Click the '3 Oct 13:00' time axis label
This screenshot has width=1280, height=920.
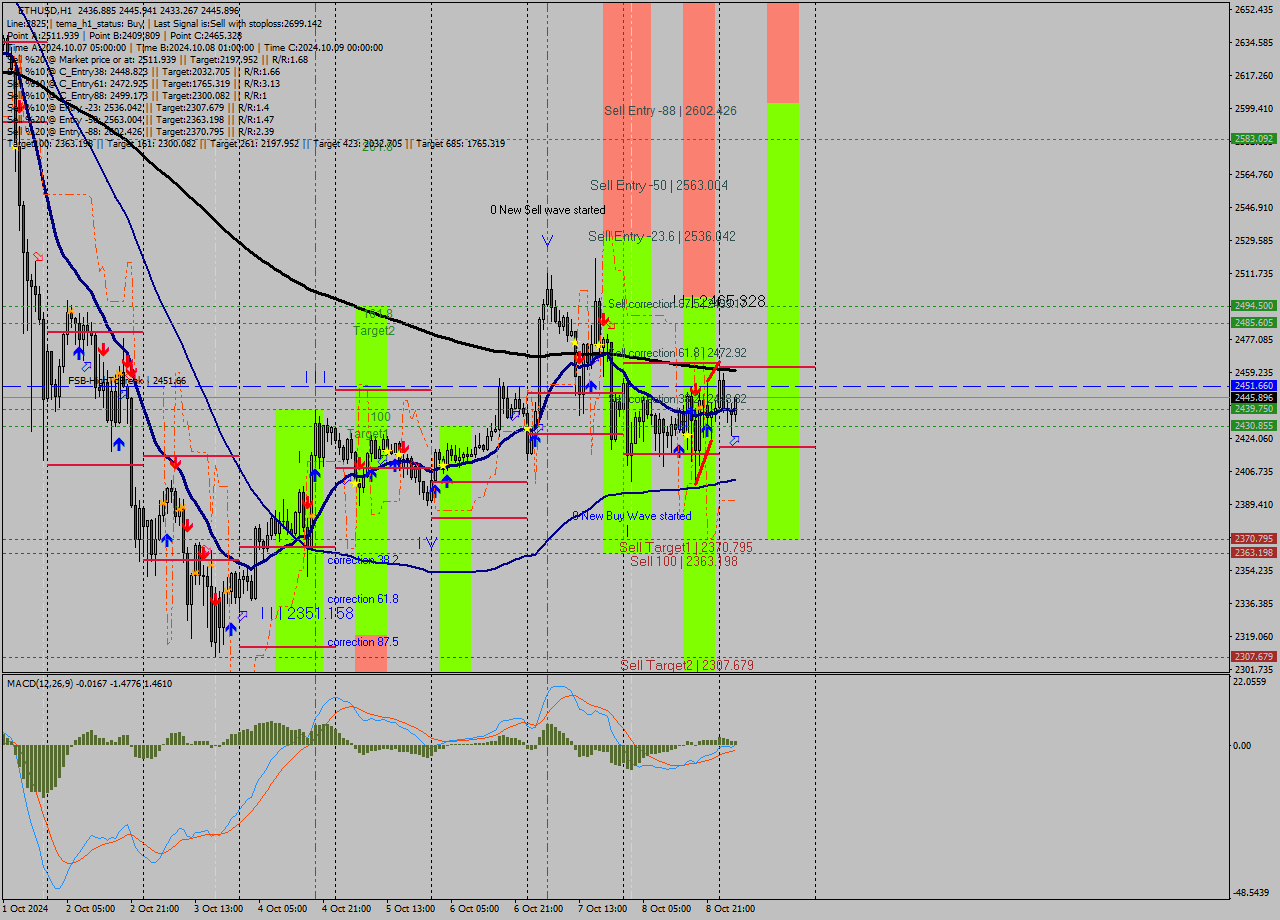tap(219, 909)
